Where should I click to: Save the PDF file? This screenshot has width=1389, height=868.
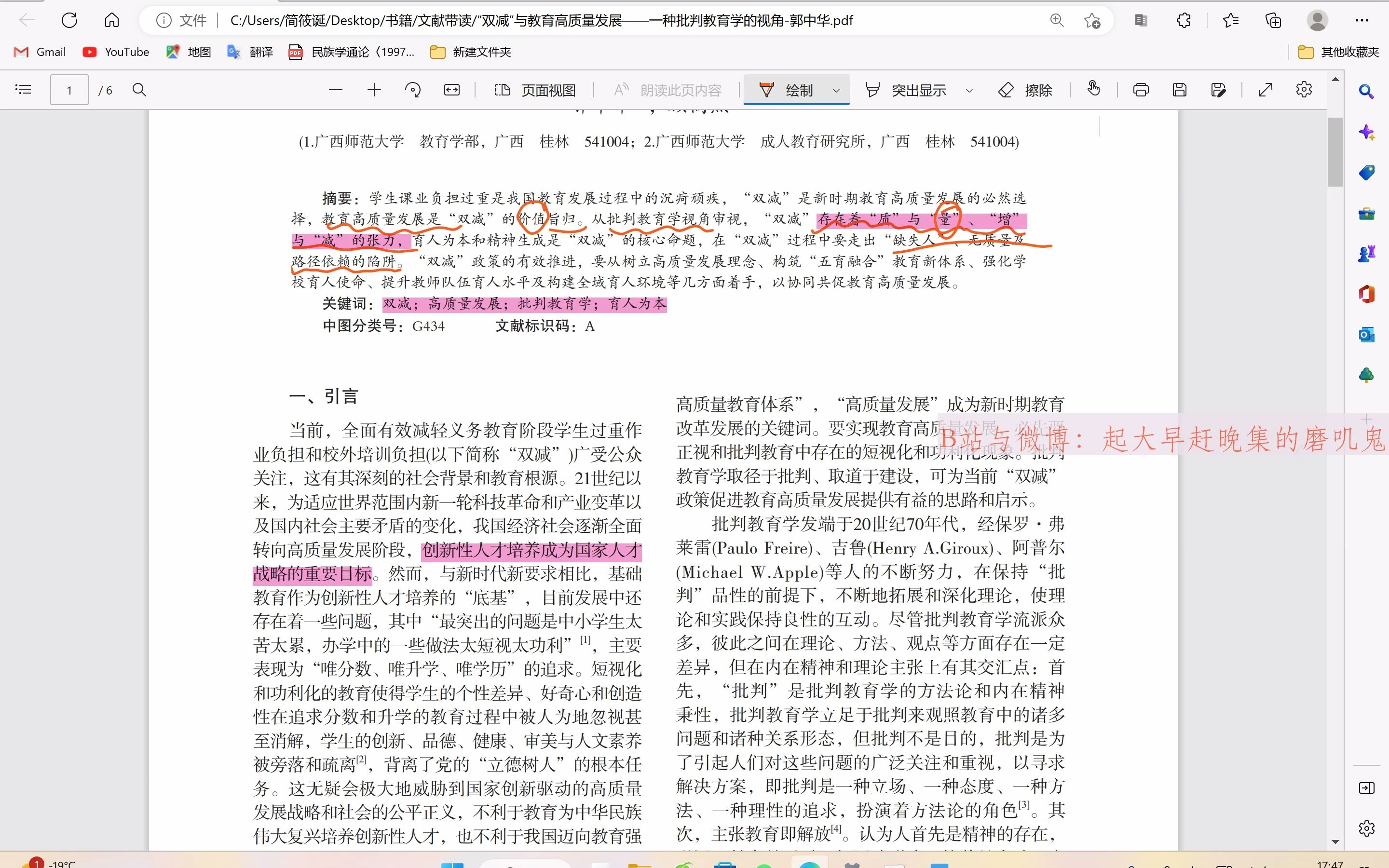pyautogui.click(x=1180, y=90)
